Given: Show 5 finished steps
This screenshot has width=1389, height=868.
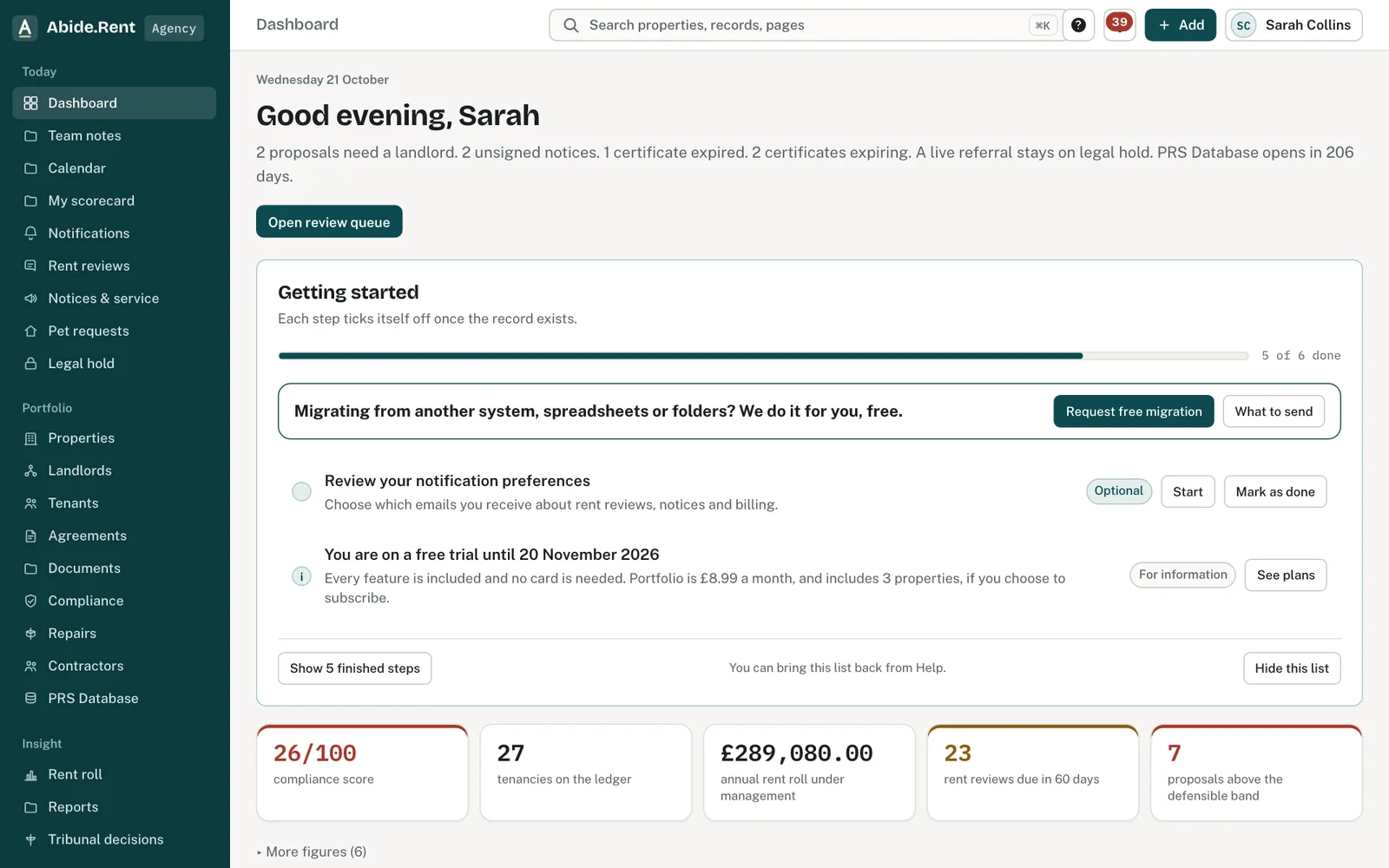Looking at the screenshot, I should (x=354, y=668).
